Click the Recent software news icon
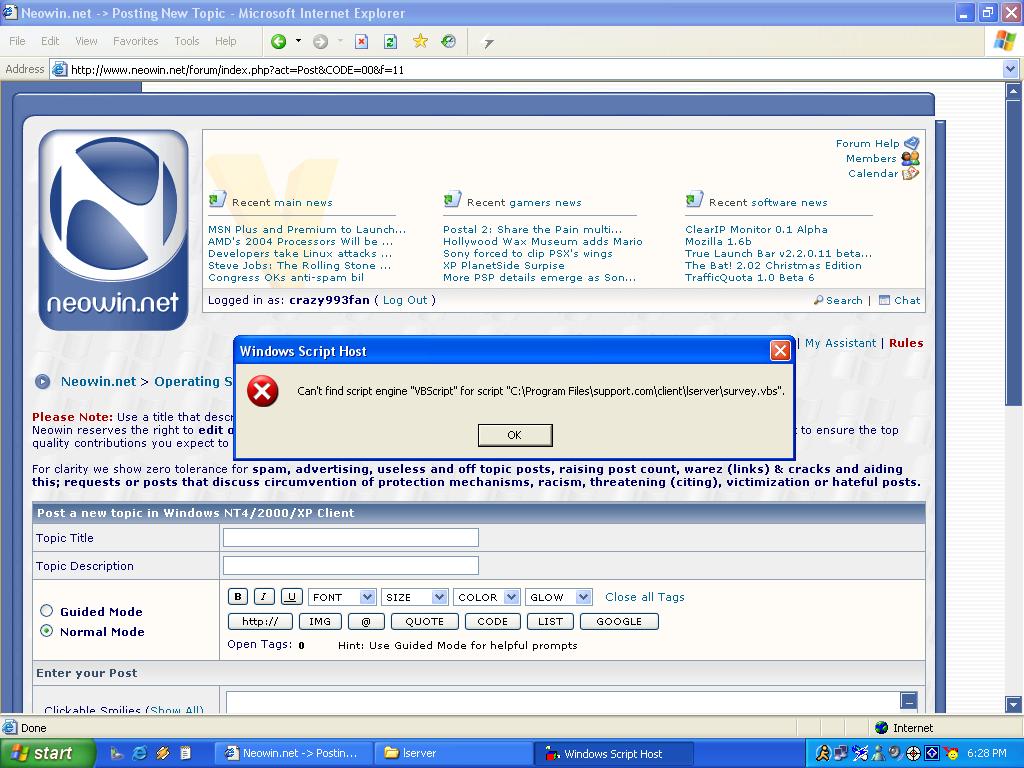The height and width of the screenshot is (768, 1024). pyautogui.click(x=694, y=199)
